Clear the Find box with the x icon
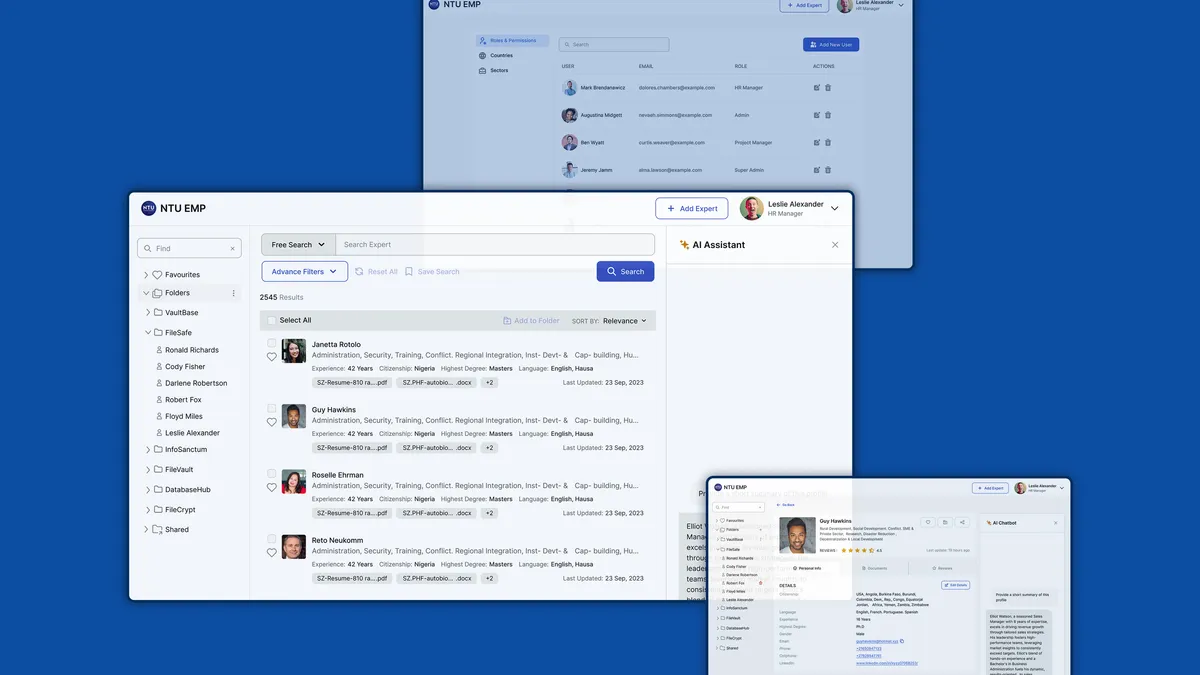 [x=233, y=248]
